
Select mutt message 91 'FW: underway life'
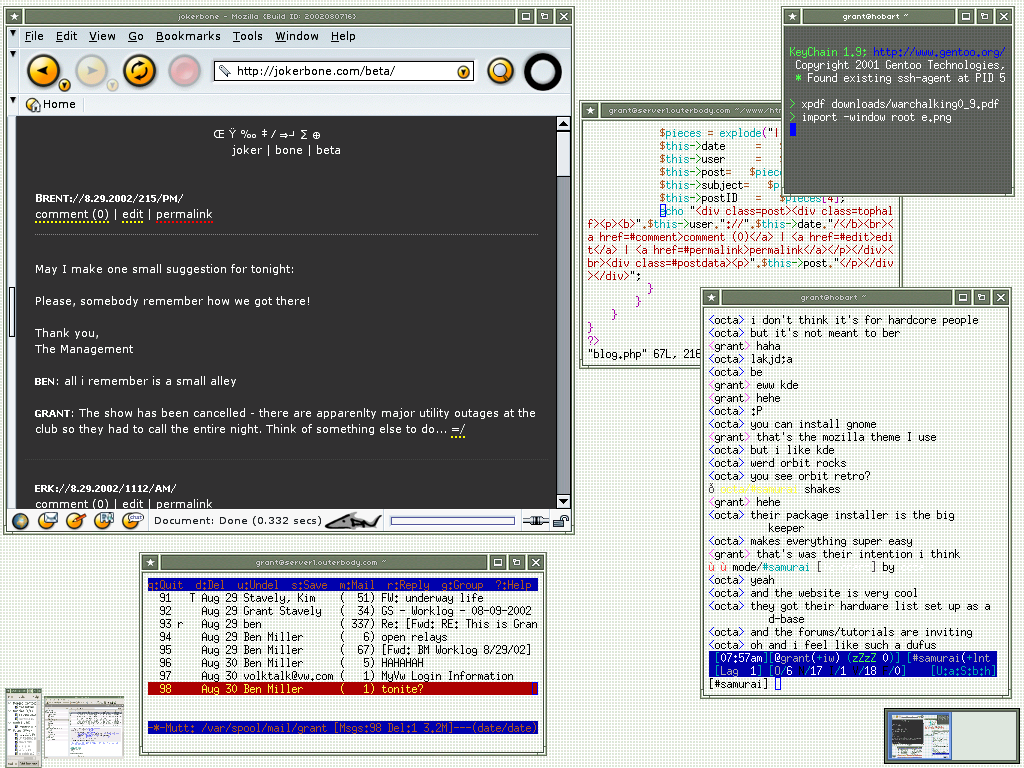(x=343, y=598)
